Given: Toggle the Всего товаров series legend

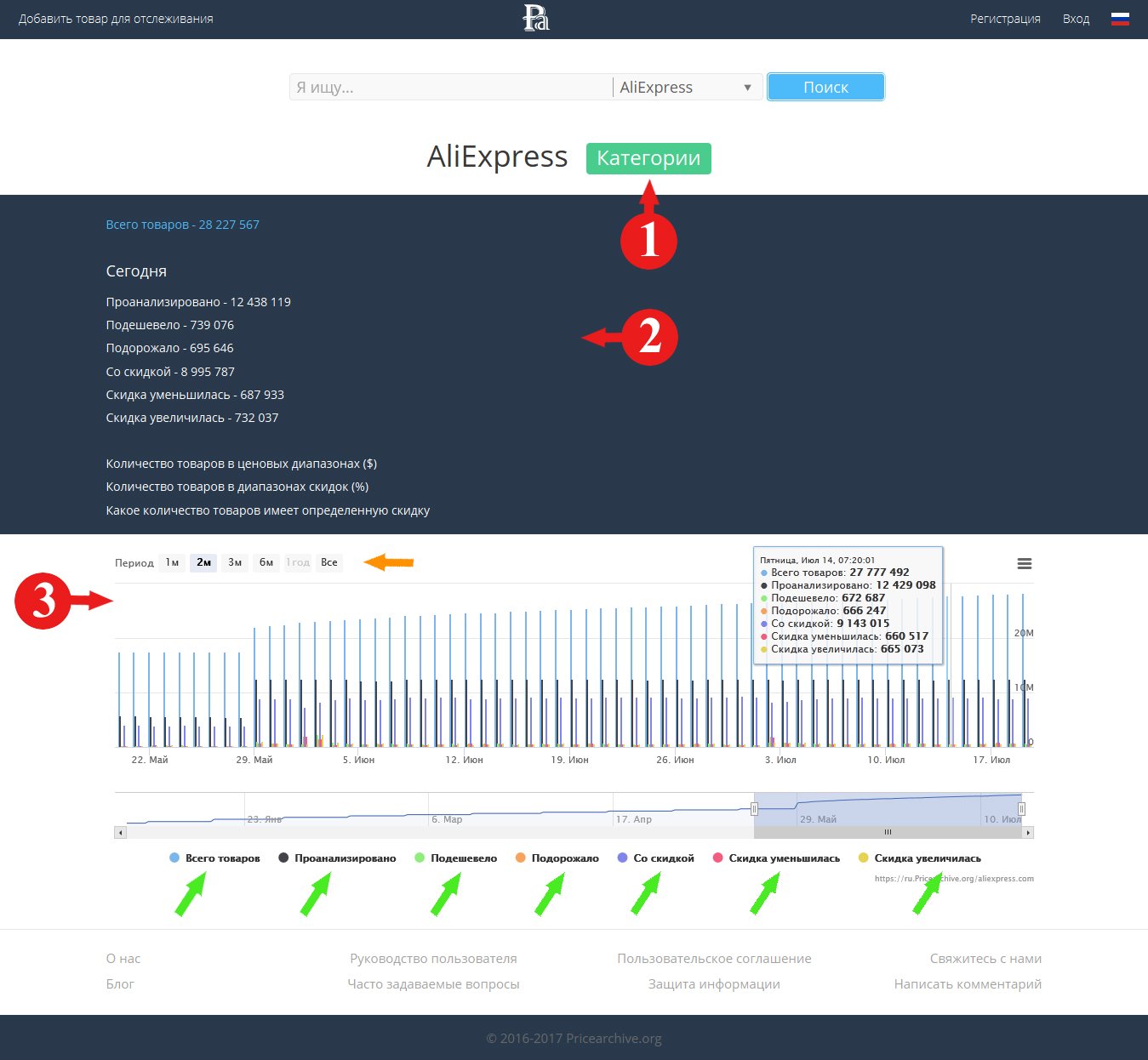Looking at the screenshot, I should coord(214,858).
